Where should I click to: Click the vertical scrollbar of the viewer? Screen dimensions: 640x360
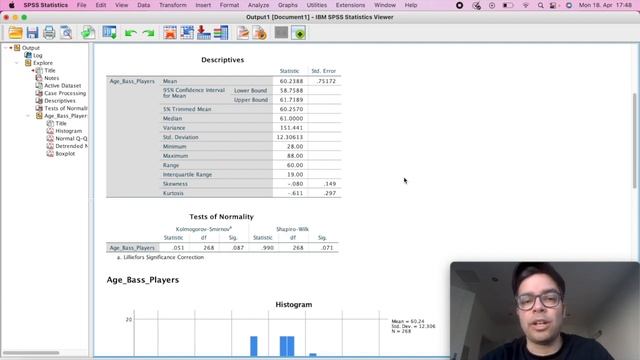click(635, 141)
